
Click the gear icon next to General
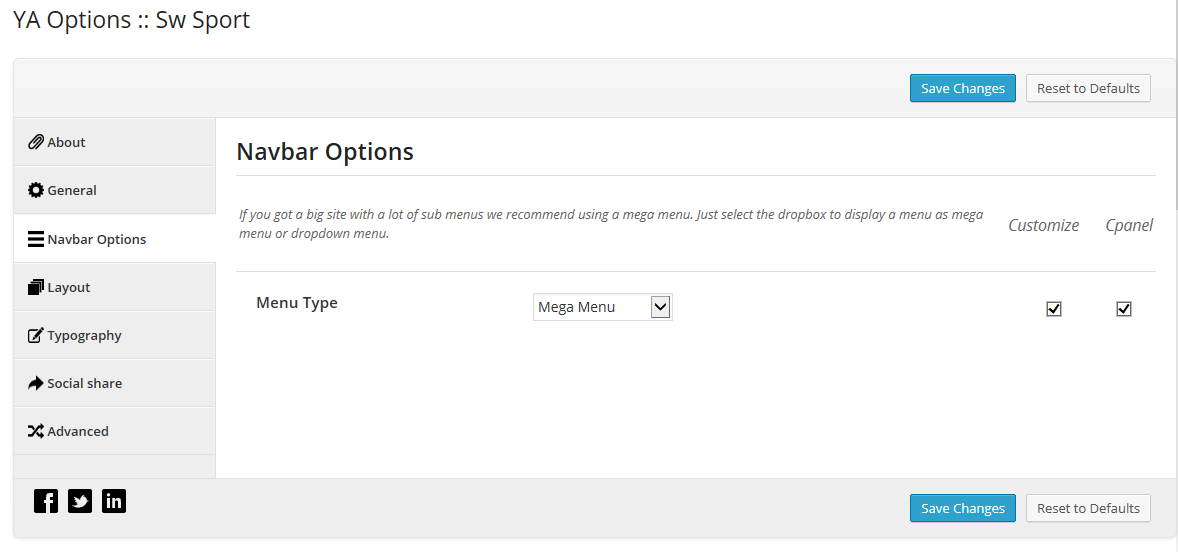tap(35, 190)
